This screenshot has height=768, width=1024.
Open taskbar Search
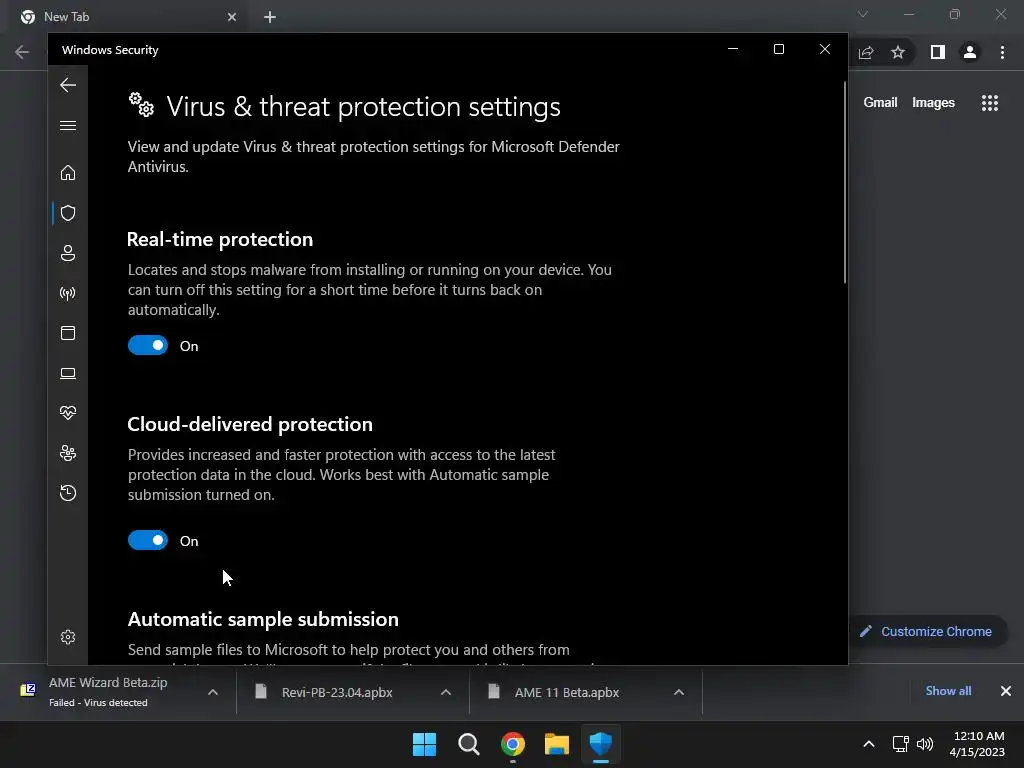click(469, 743)
